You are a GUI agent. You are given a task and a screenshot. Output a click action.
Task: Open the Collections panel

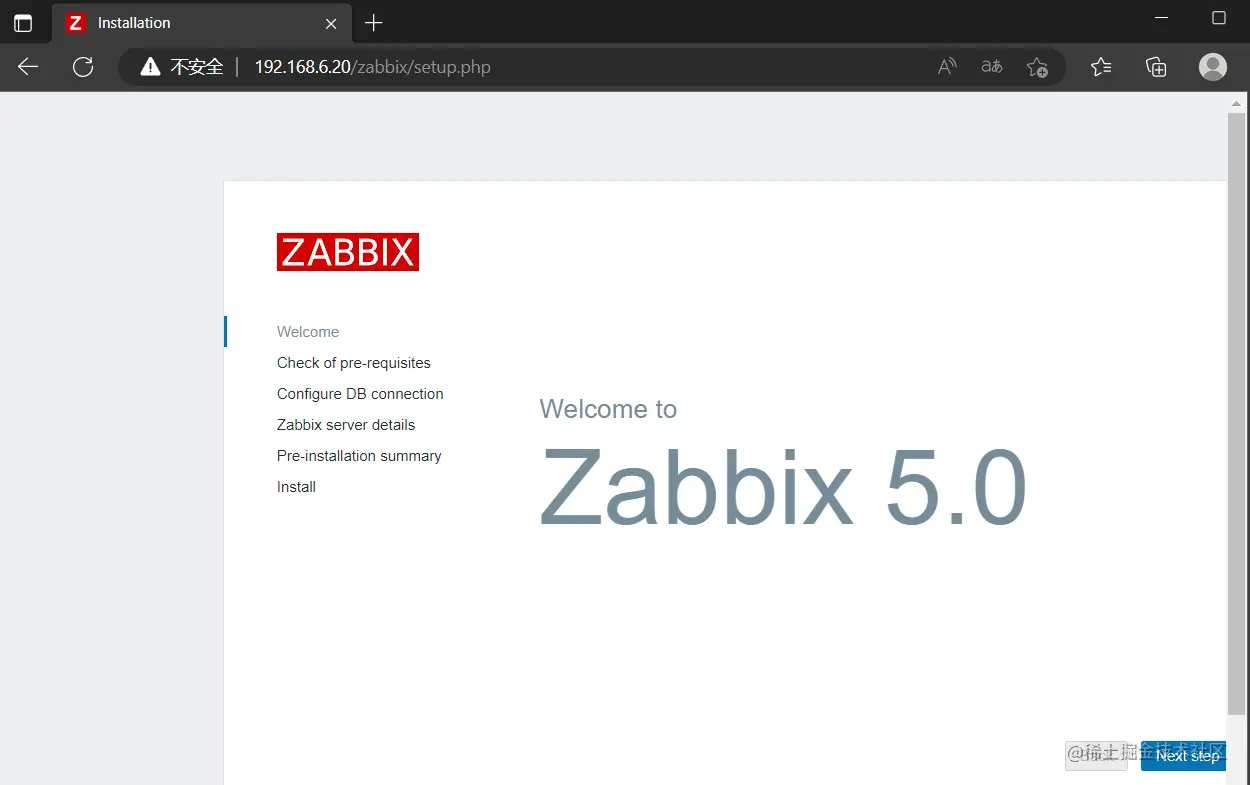coord(1156,67)
